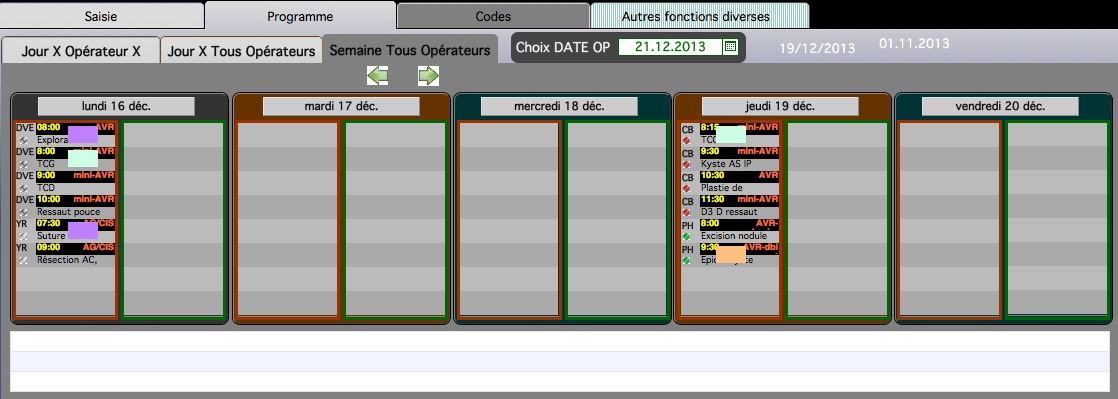Select Jour X Opérateur X view
The height and width of the screenshot is (399, 1118).
tap(81, 51)
